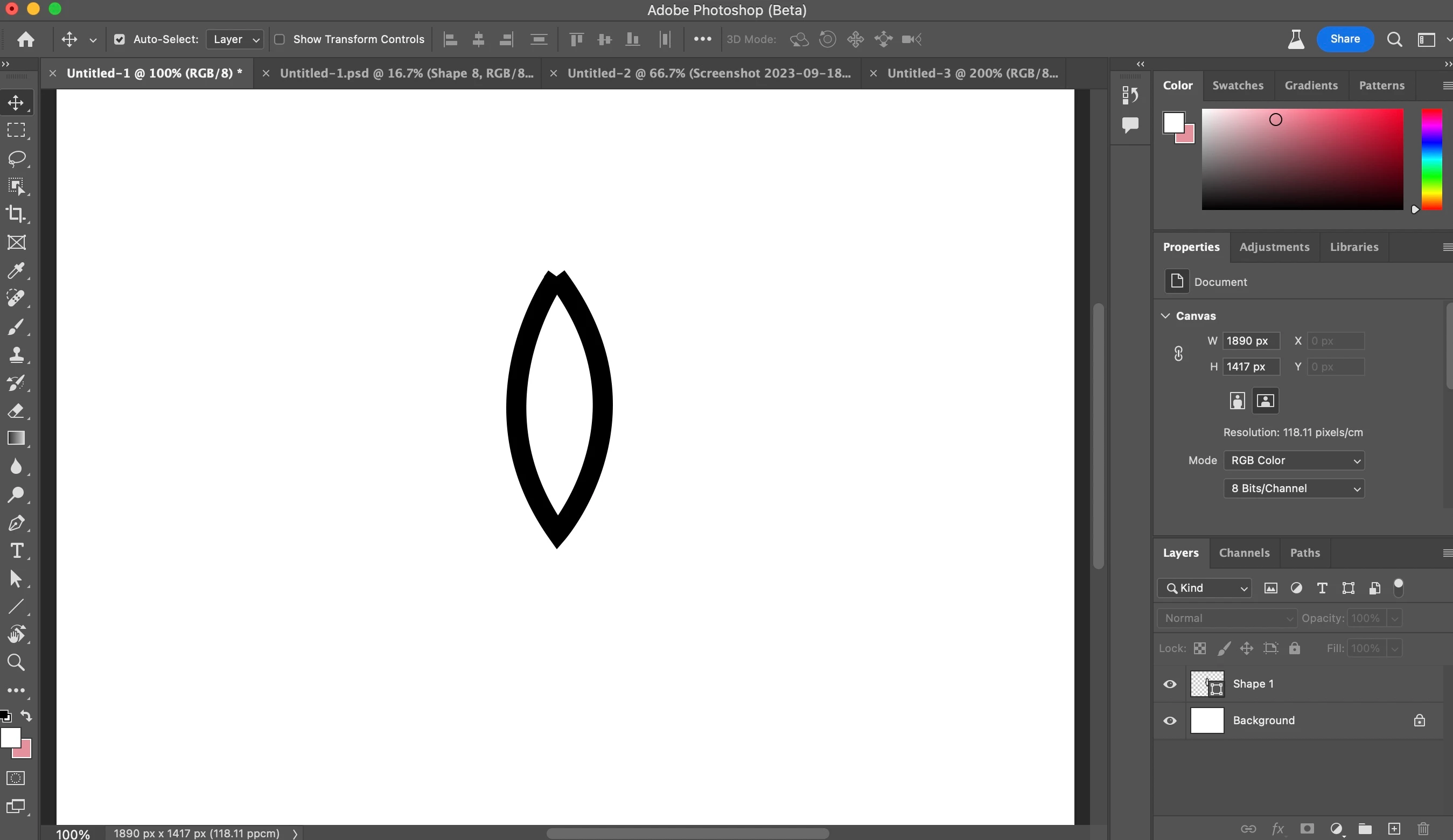Screen dimensions: 1453x840
Task: Click the canvas width input field
Action: click(x=1250, y=341)
